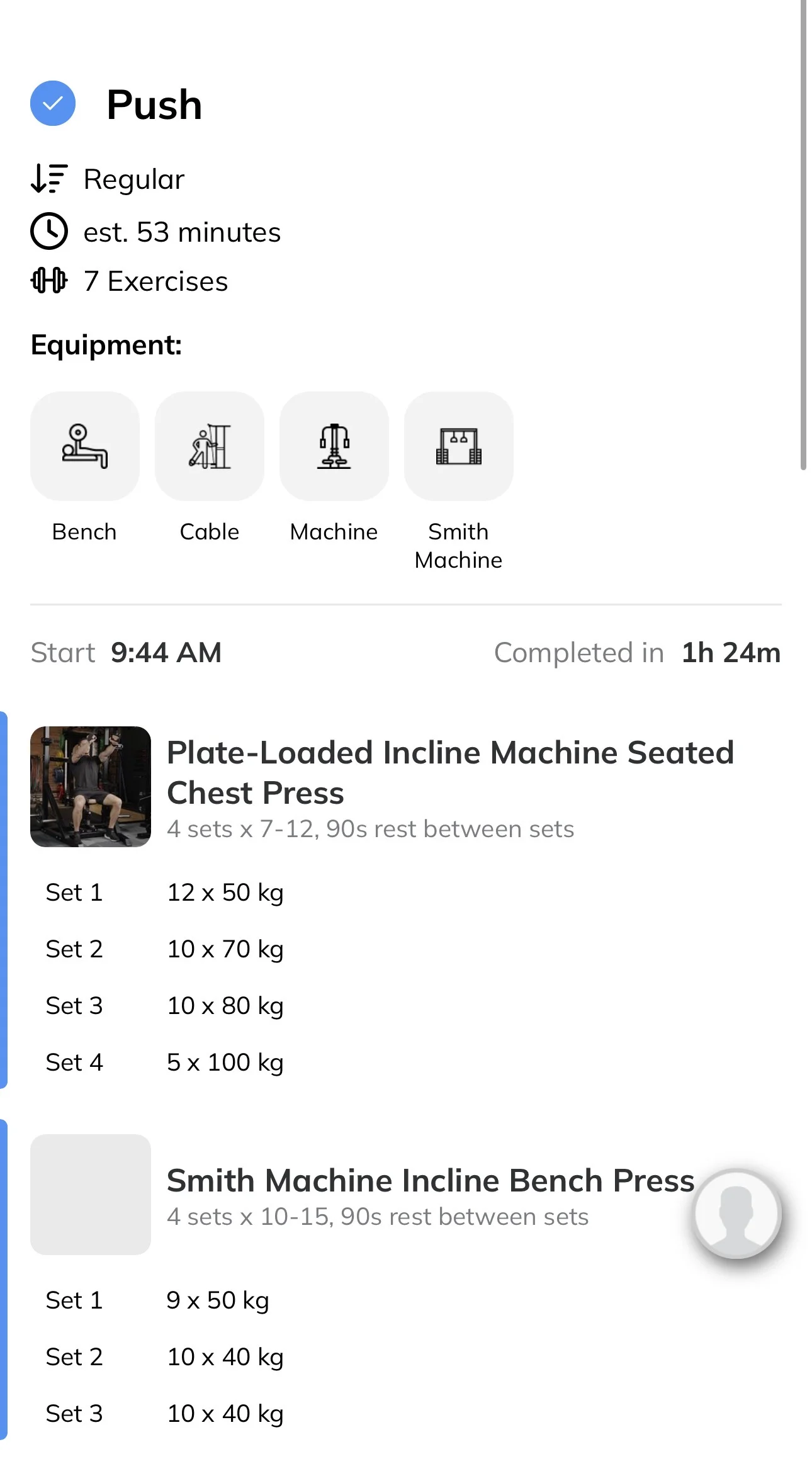The image size is (812, 1459).
Task: Click the 1h 24m completed duration
Action: point(731,653)
